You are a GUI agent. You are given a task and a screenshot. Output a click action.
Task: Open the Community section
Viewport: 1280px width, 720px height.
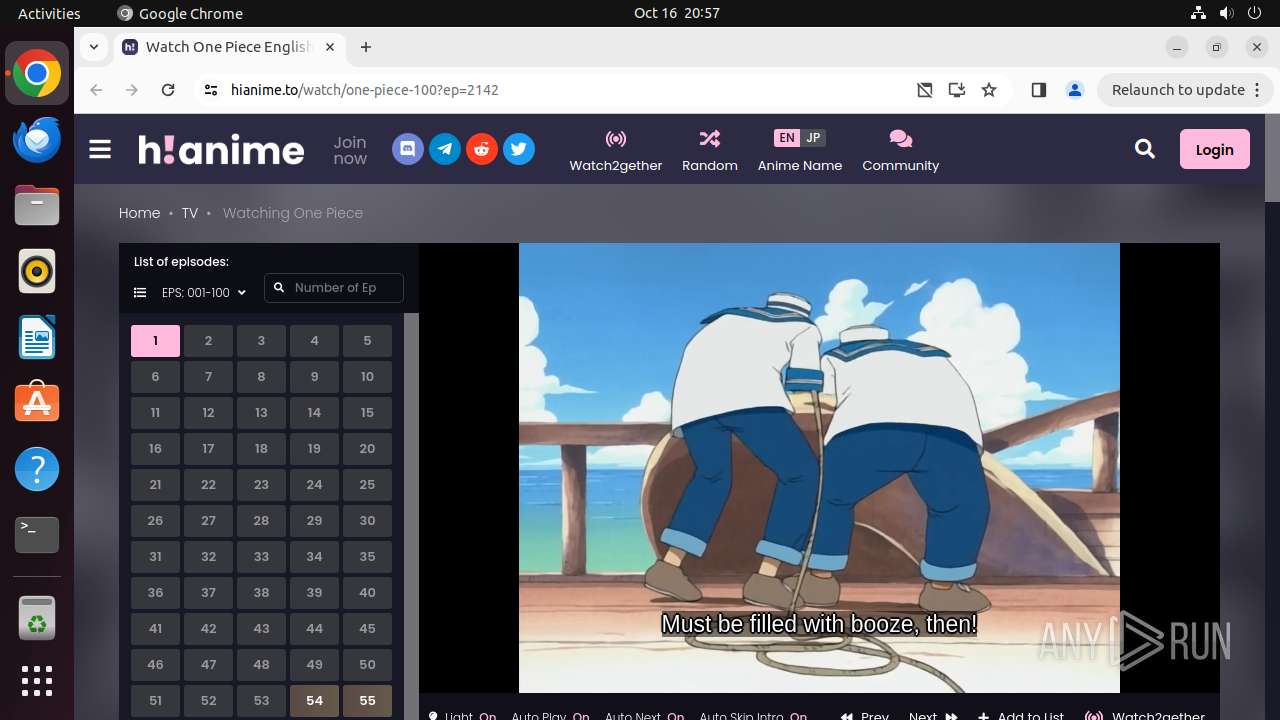900,150
